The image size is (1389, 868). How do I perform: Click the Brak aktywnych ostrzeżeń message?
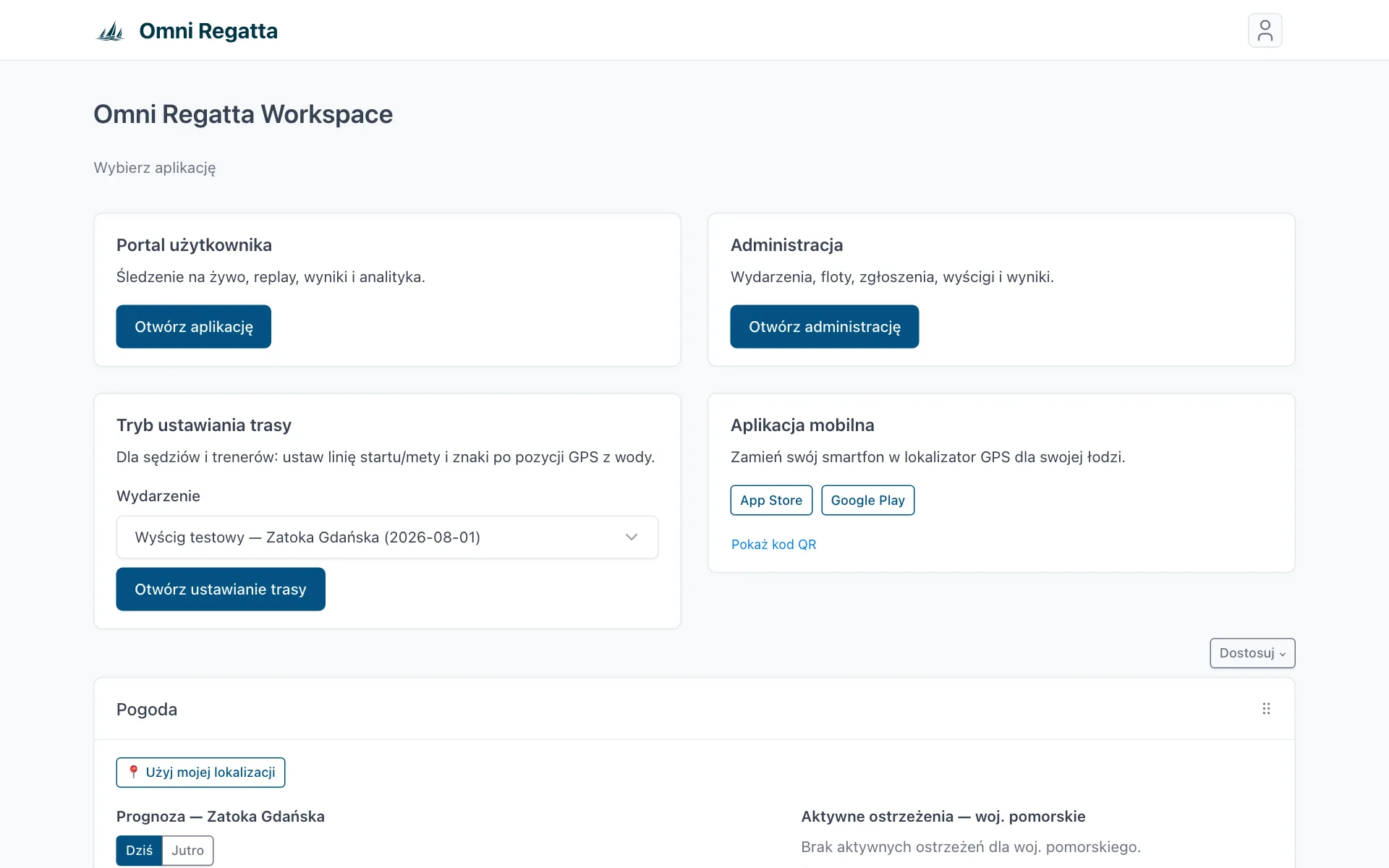971,847
